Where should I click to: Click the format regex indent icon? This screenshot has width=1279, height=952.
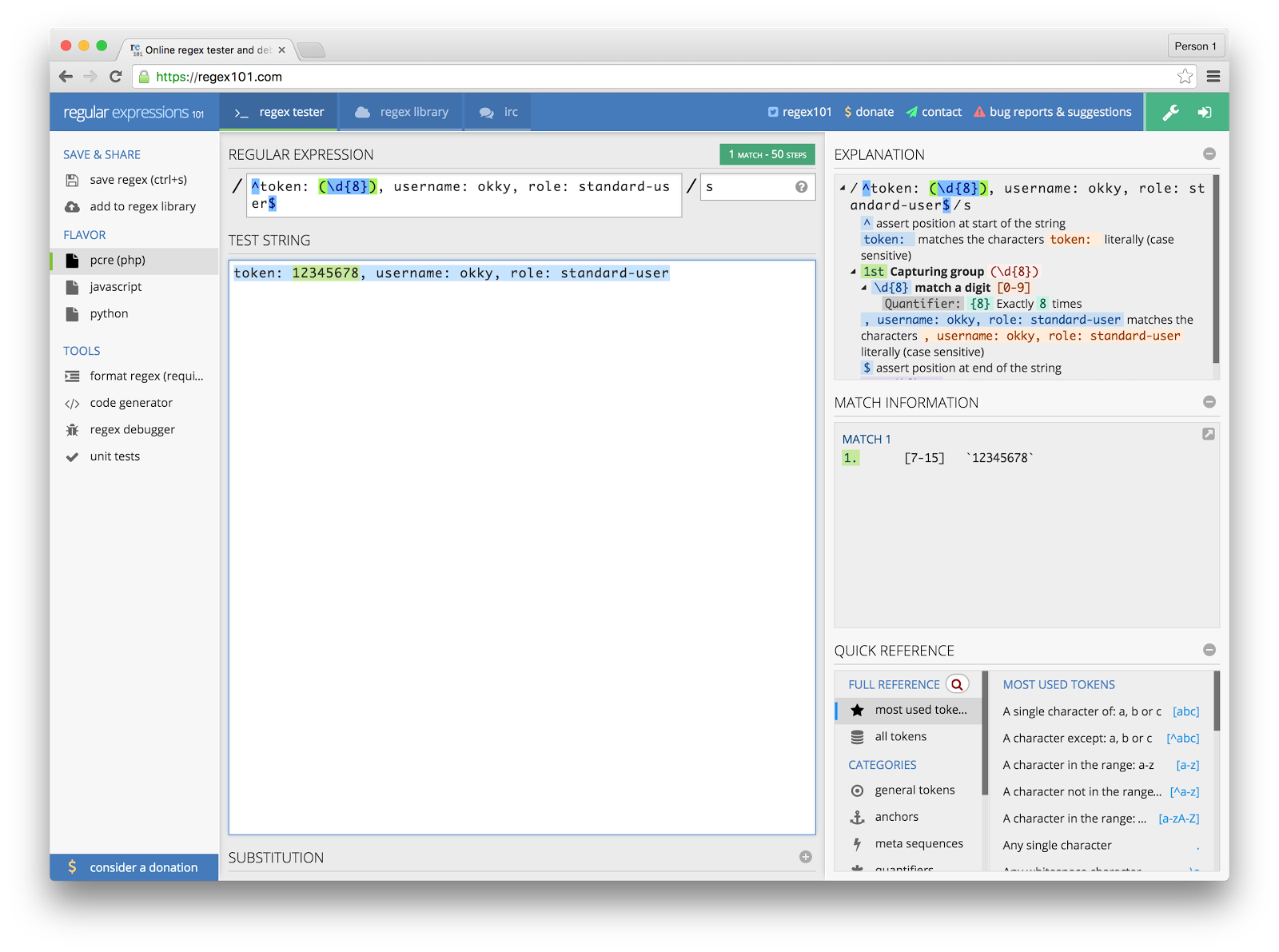click(72, 376)
